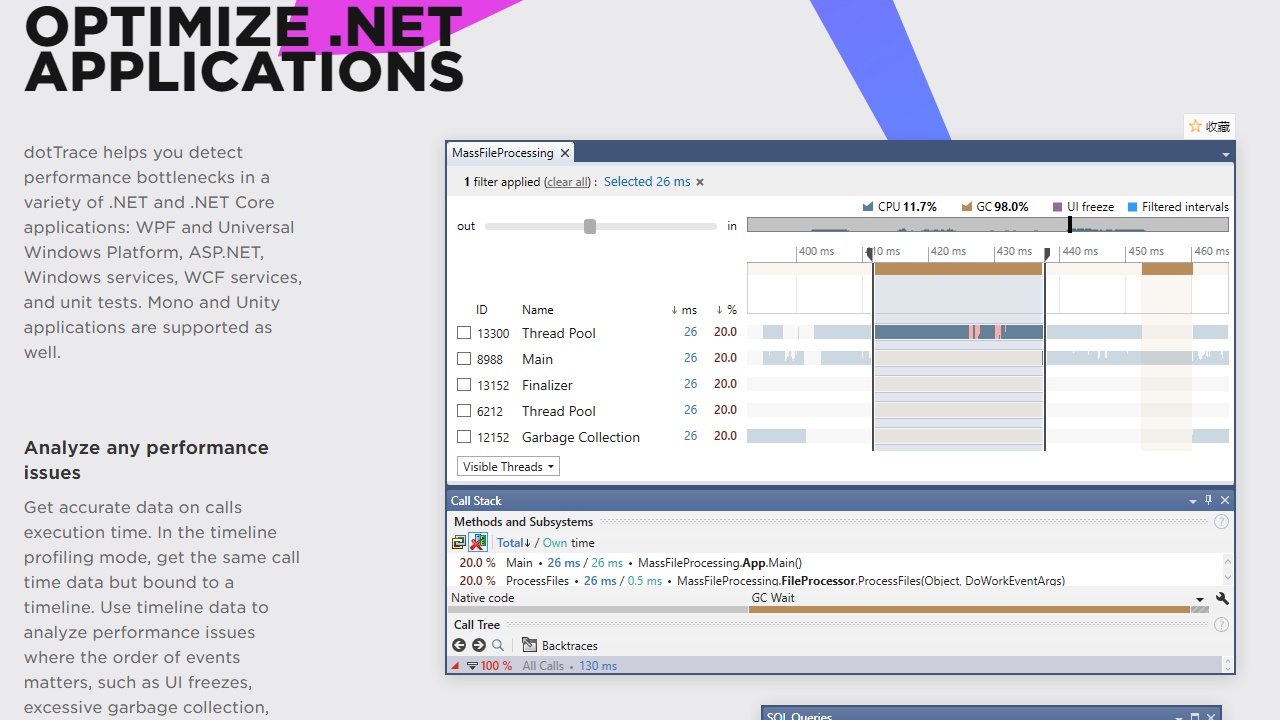
Task: Click the "clear all" filter link
Action: 568,182
